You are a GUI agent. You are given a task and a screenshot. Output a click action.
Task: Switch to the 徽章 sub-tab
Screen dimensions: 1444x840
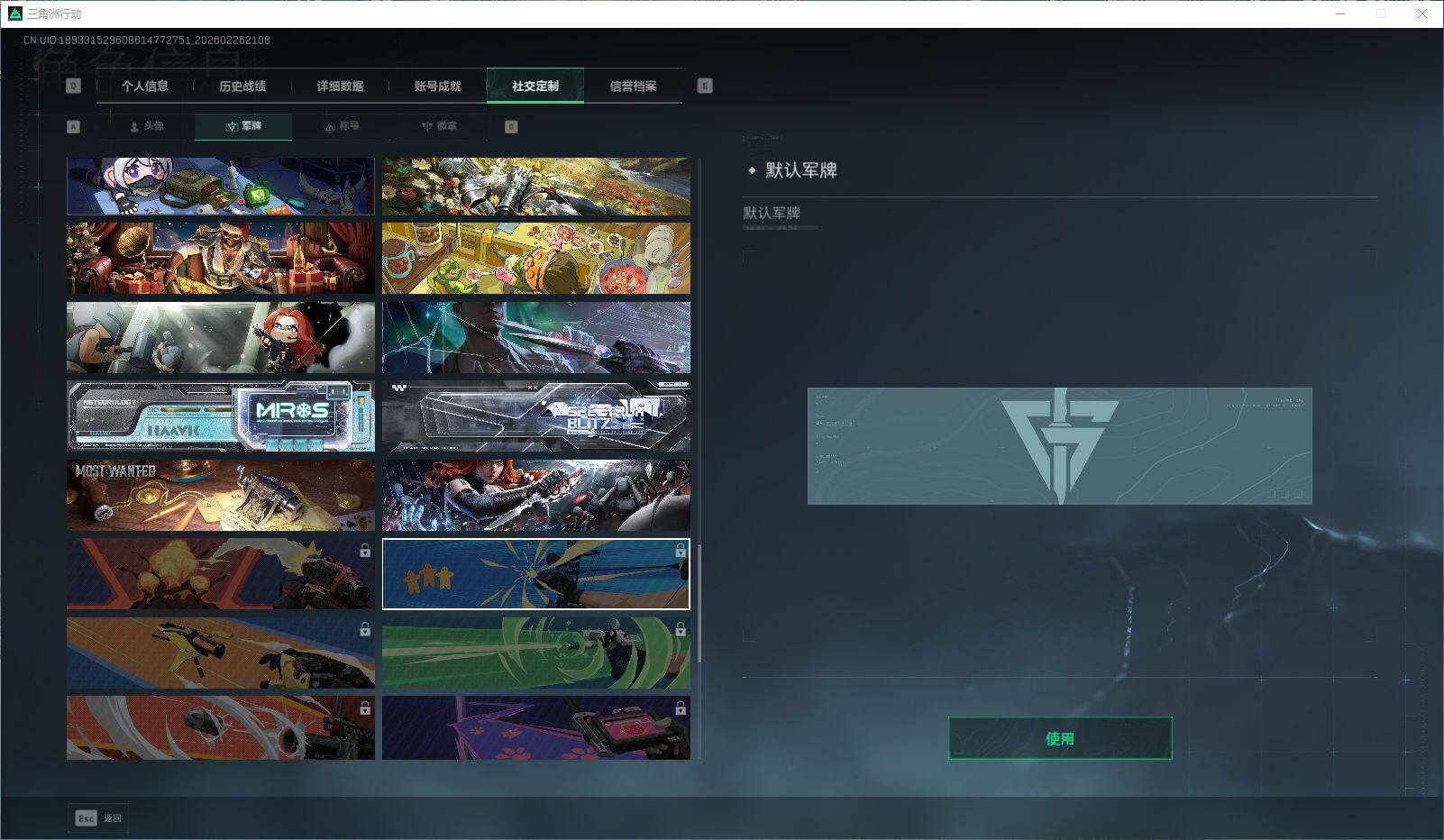(x=438, y=127)
